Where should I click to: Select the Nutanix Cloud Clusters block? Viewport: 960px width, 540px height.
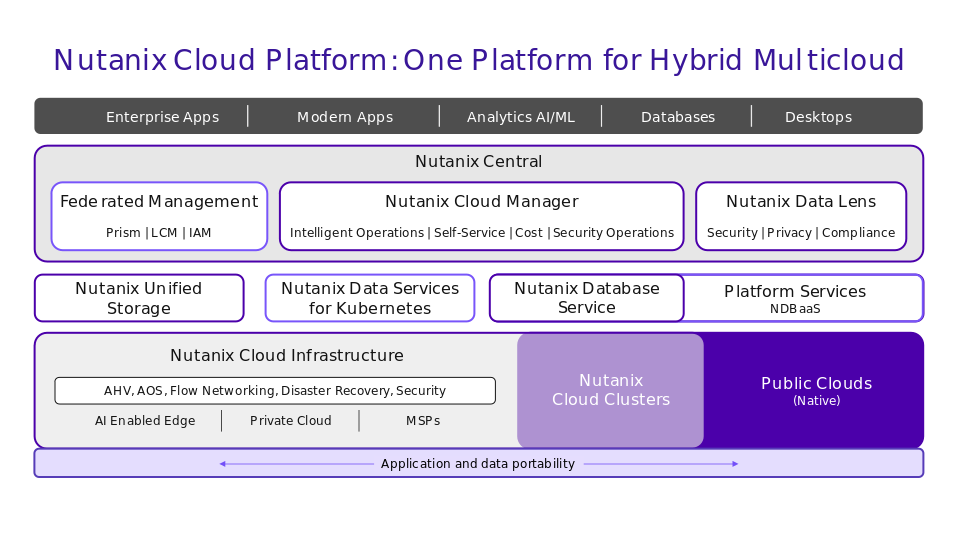click(x=610, y=390)
